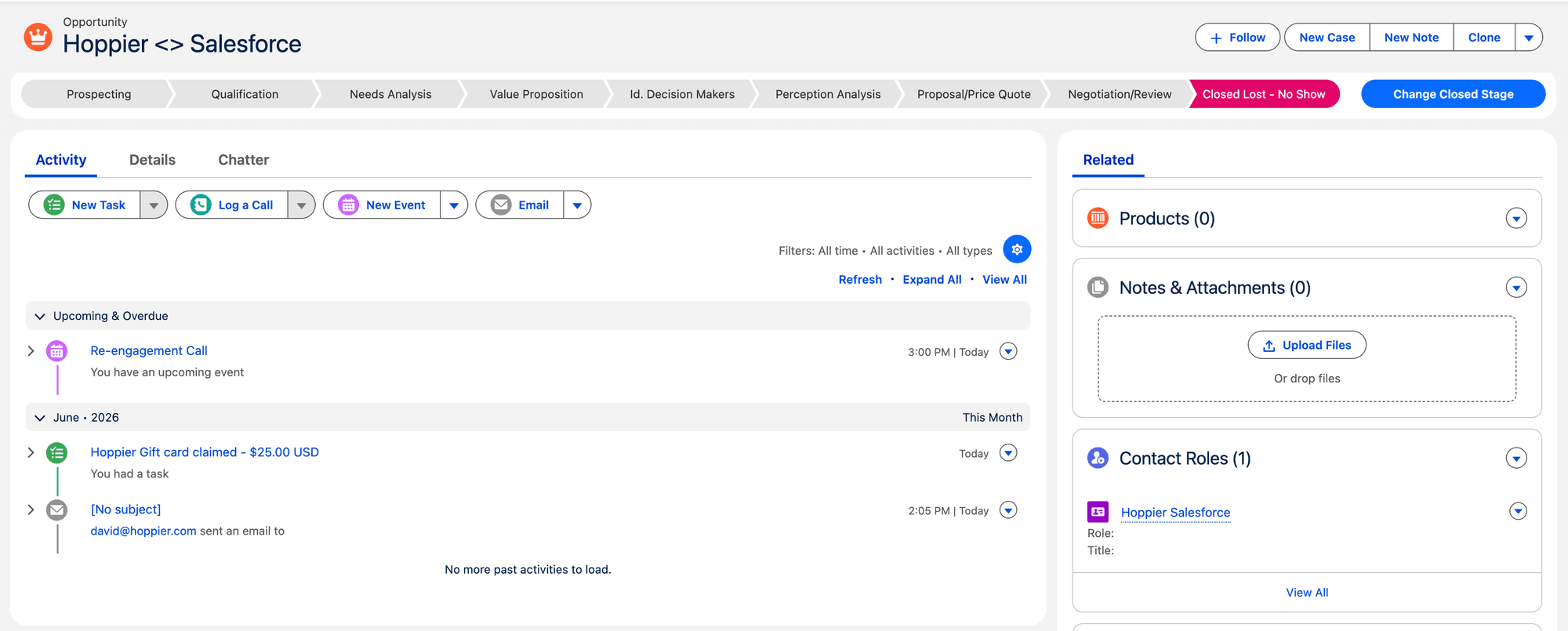Switch to the Activity tab

click(61, 160)
